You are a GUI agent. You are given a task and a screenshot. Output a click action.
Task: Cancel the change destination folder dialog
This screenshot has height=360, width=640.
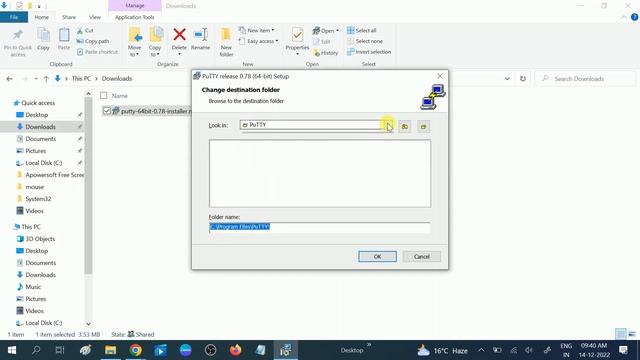[x=421, y=256]
